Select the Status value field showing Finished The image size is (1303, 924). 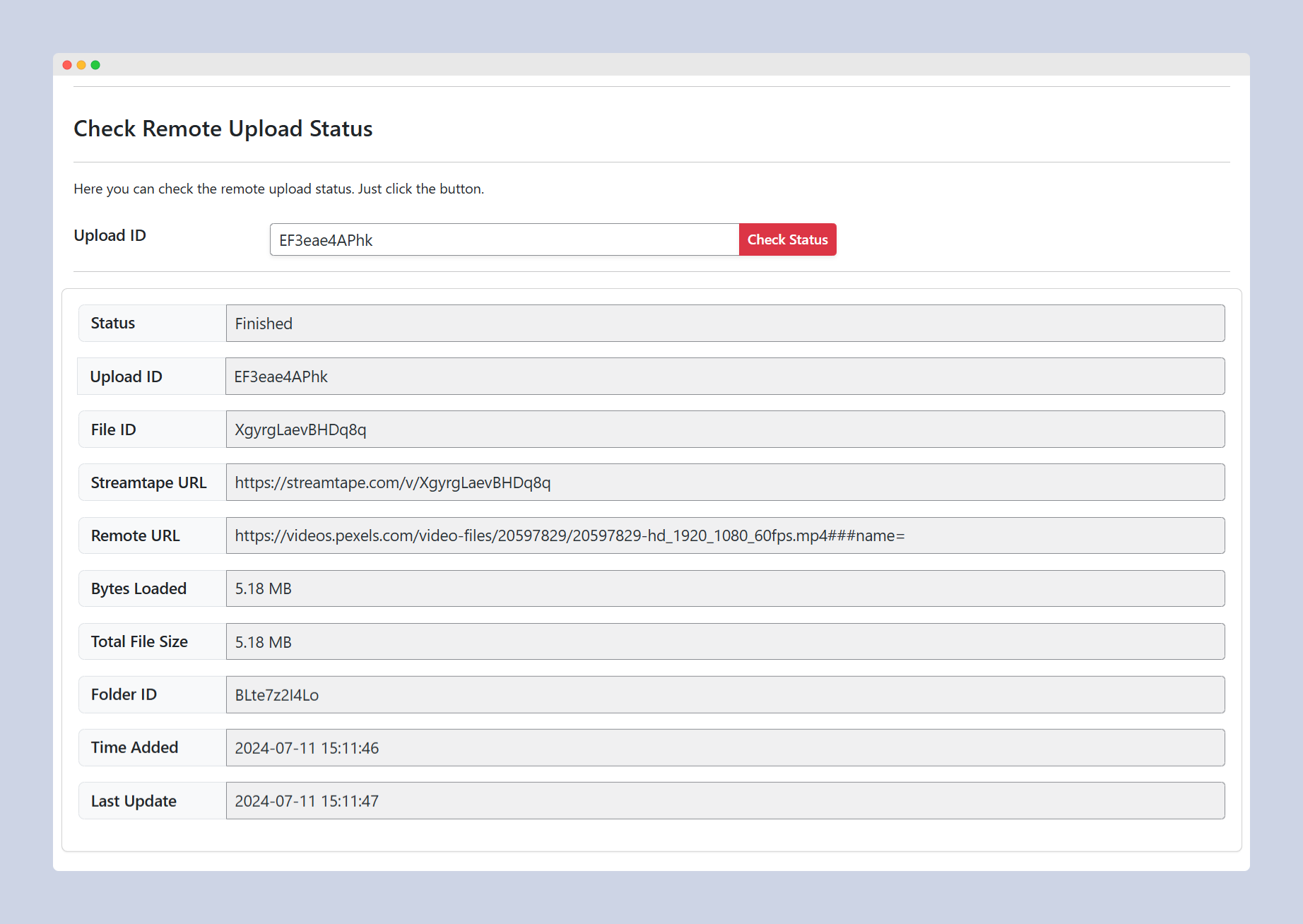tap(725, 324)
